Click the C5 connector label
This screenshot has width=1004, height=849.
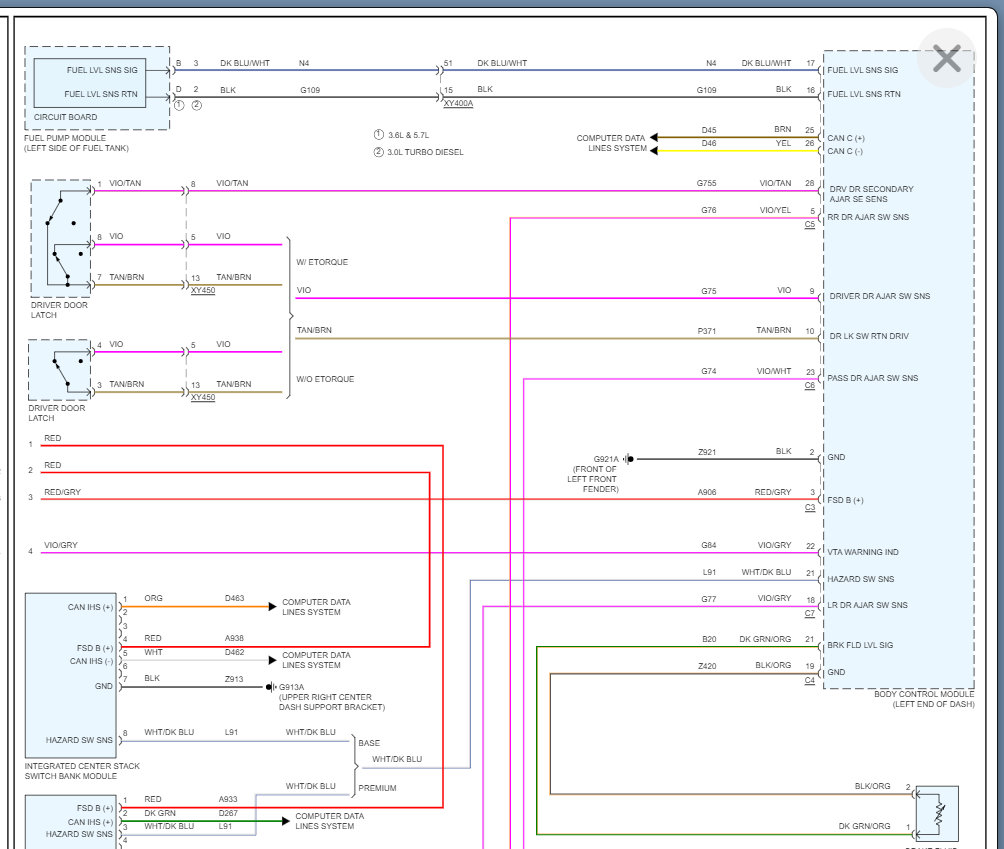tap(809, 225)
